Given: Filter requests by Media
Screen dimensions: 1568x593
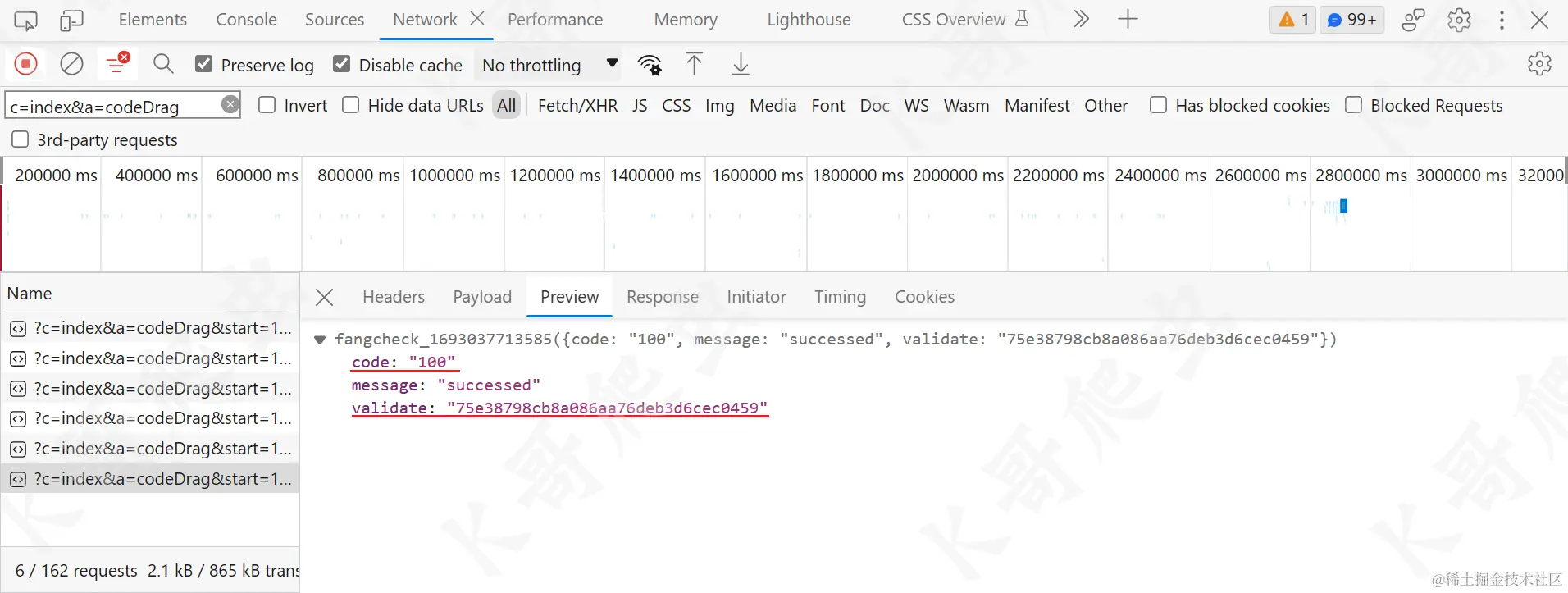Looking at the screenshot, I should (x=773, y=105).
